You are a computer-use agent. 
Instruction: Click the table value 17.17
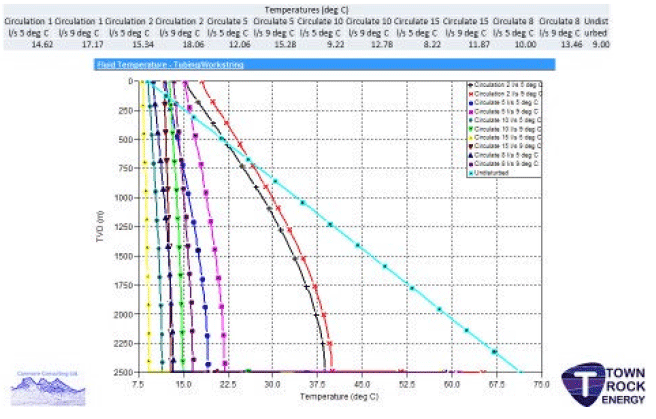pos(92,44)
